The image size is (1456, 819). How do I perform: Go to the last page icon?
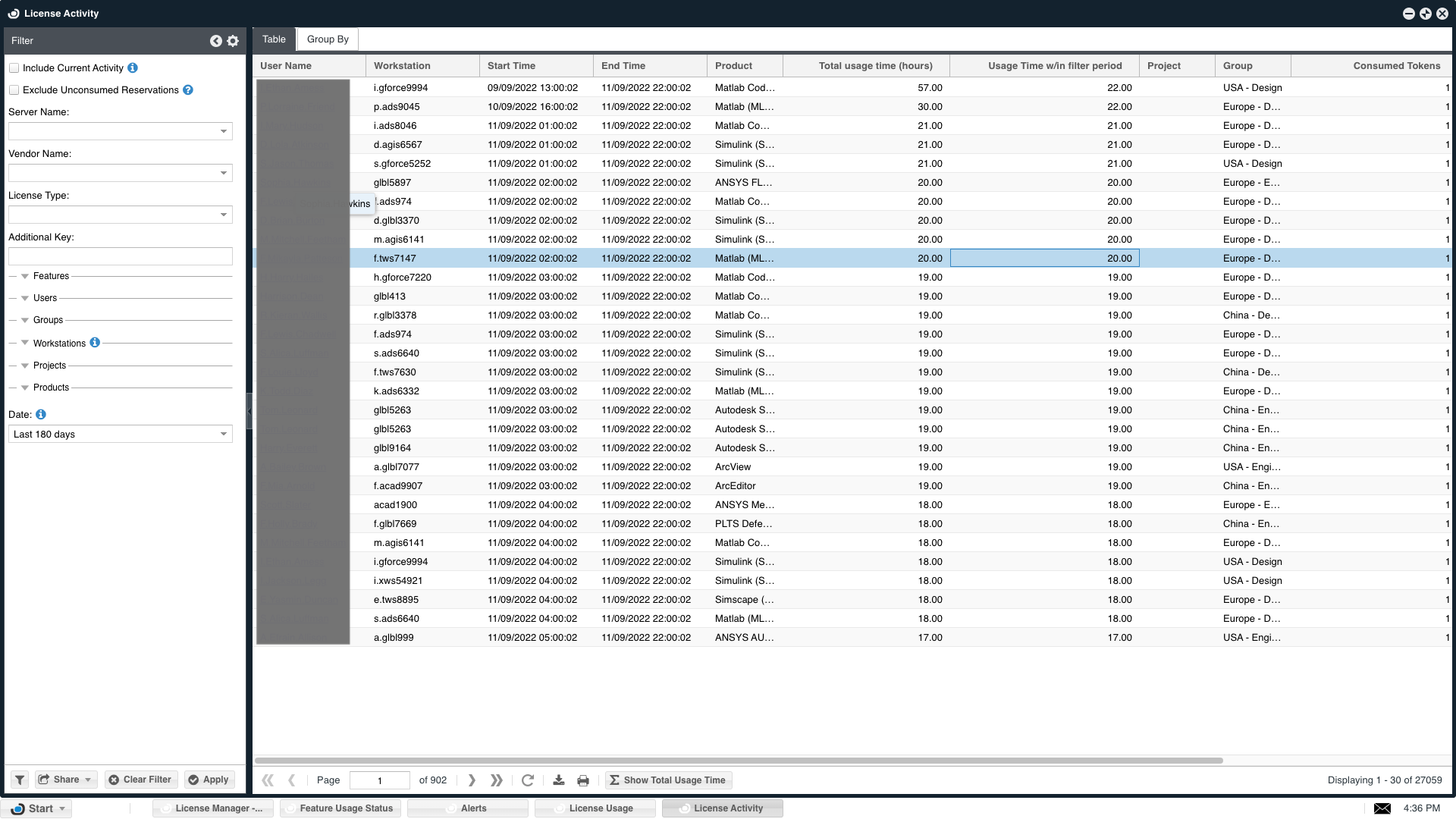(x=497, y=780)
